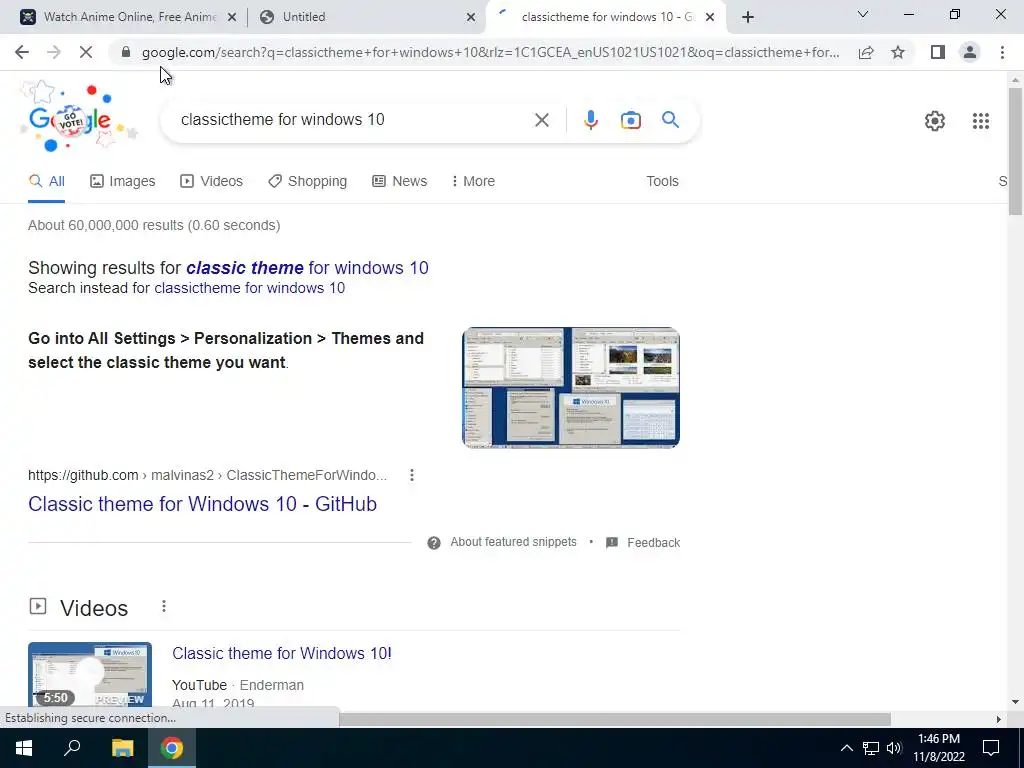1024x768 pixels.
Task: Click the featured snippet classic theme image
Action: click(x=571, y=387)
